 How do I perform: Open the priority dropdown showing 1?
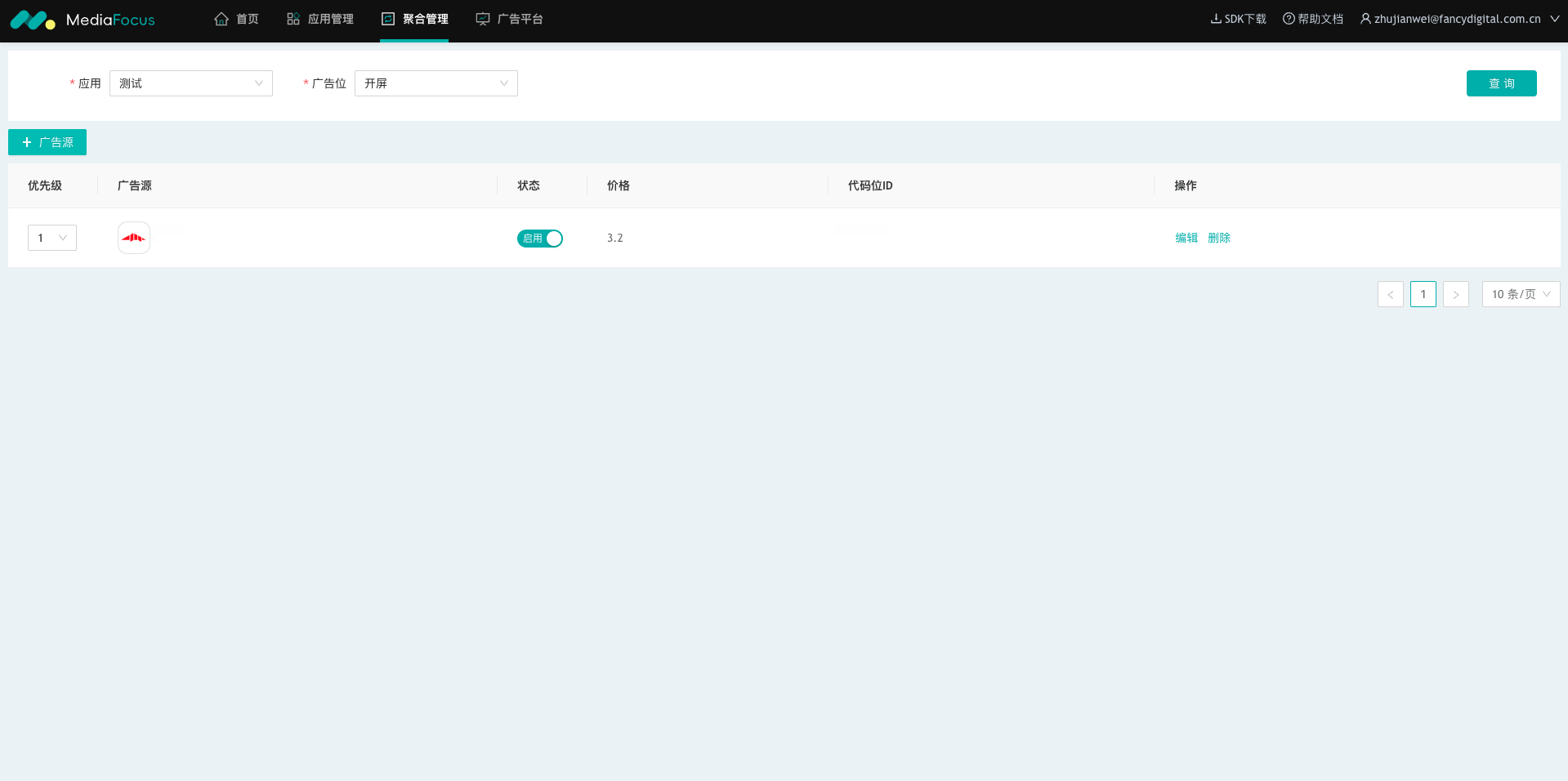pyautogui.click(x=52, y=238)
